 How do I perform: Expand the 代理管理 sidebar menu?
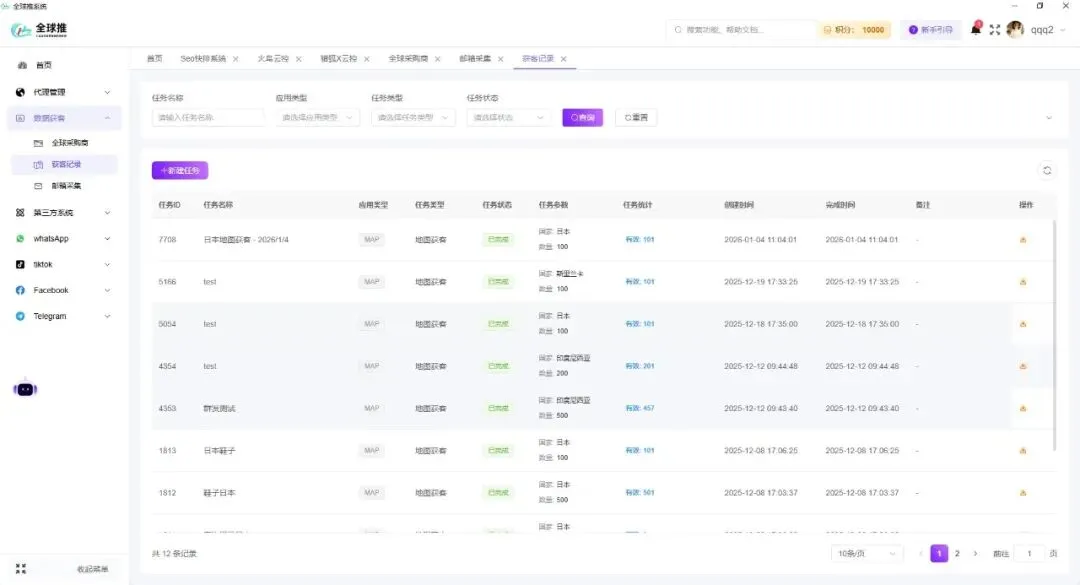[107, 92]
